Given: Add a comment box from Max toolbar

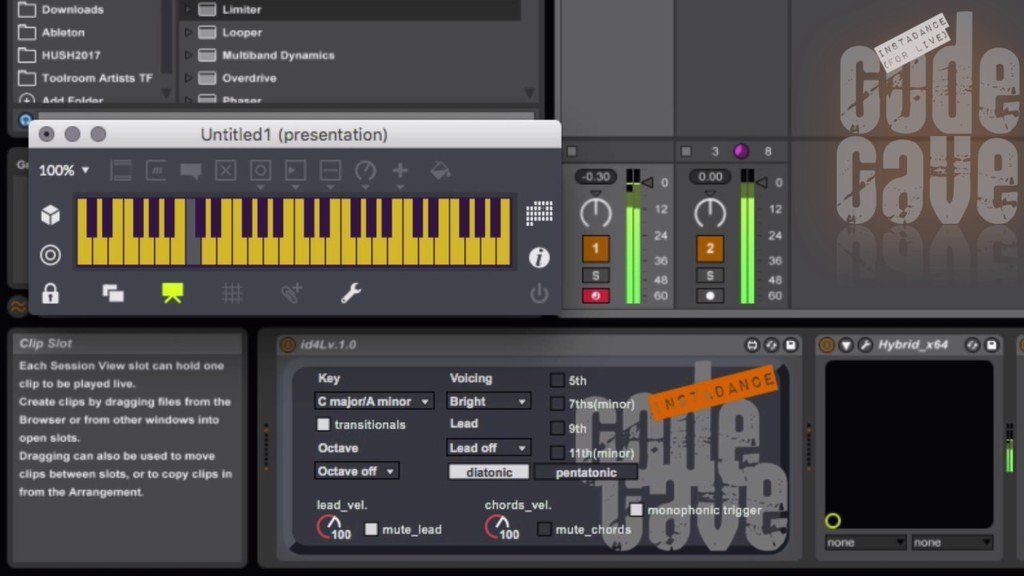Looking at the screenshot, I should pos(191,171).
